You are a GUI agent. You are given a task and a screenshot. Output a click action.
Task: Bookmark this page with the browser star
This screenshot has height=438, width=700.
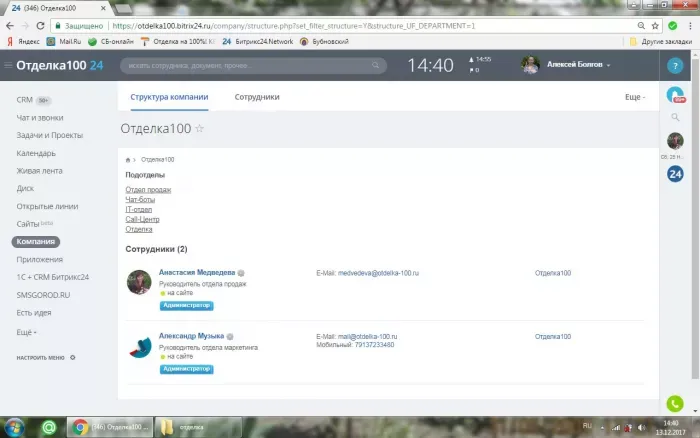pos(655,26)
